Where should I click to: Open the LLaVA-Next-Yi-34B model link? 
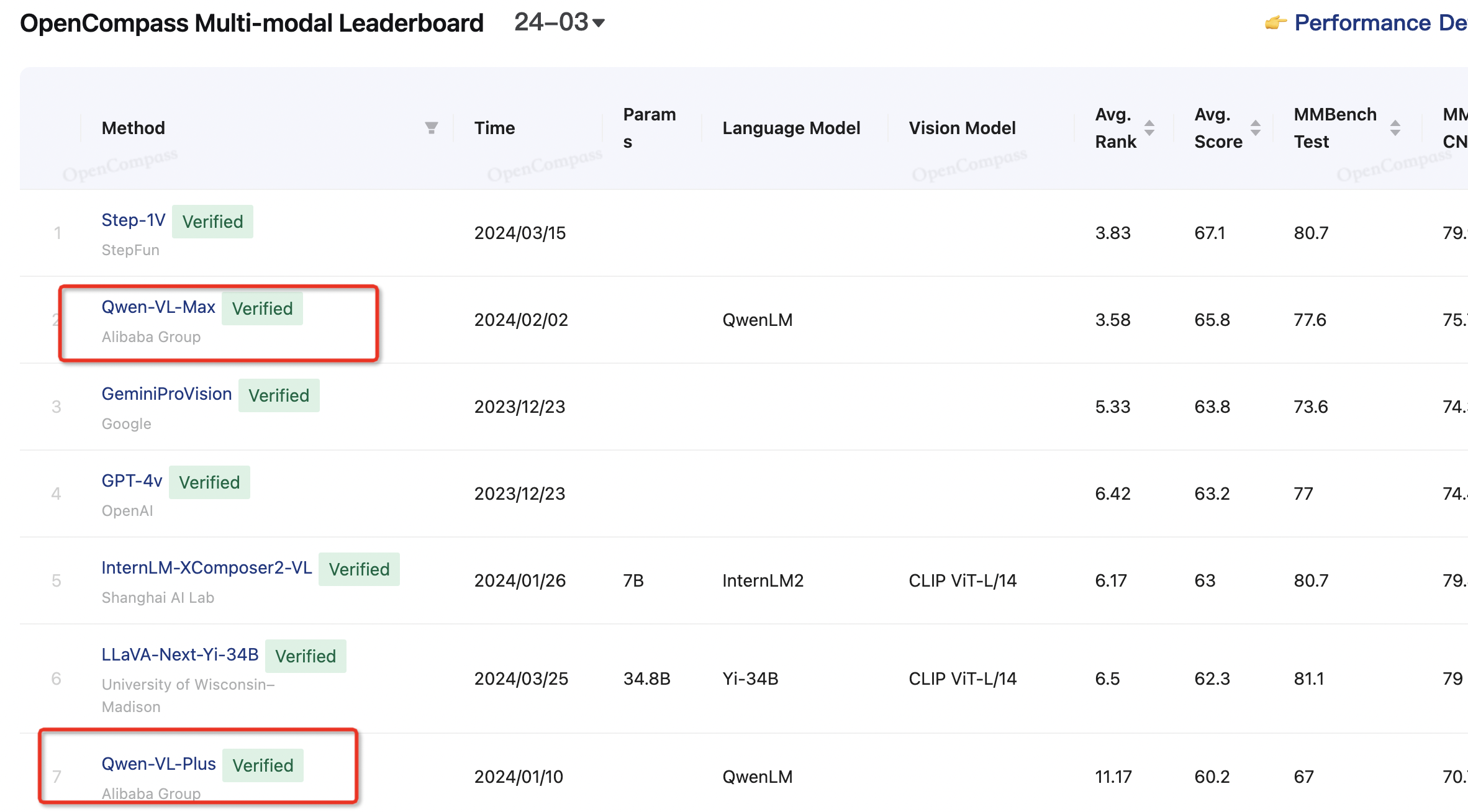[x=180, y=655]
